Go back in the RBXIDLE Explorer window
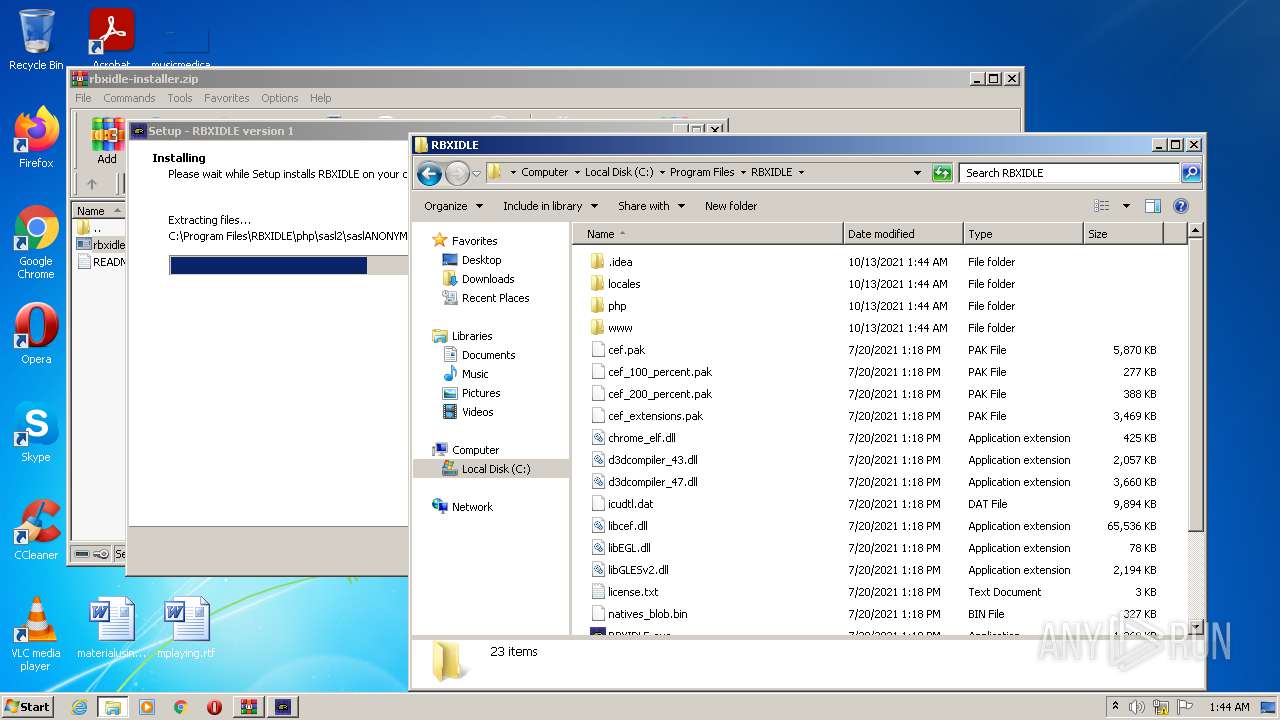This screenshot has height=720, width=1280. [x=430, y=173]
